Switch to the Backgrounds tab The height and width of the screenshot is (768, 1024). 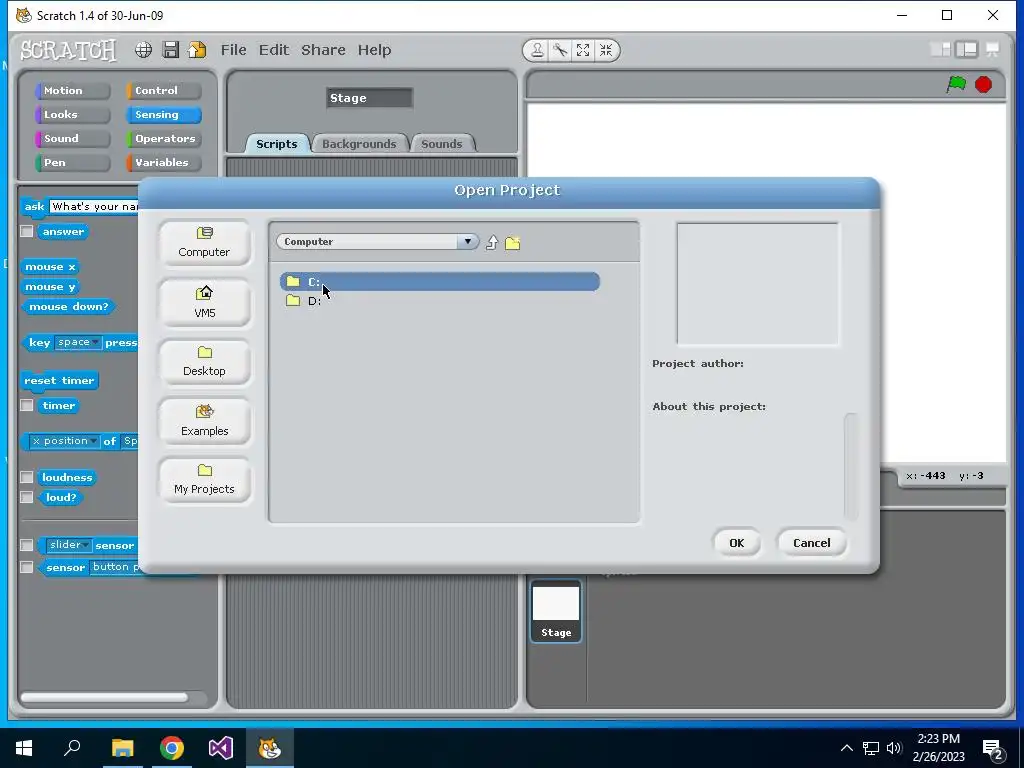click(x=359, y=144)
